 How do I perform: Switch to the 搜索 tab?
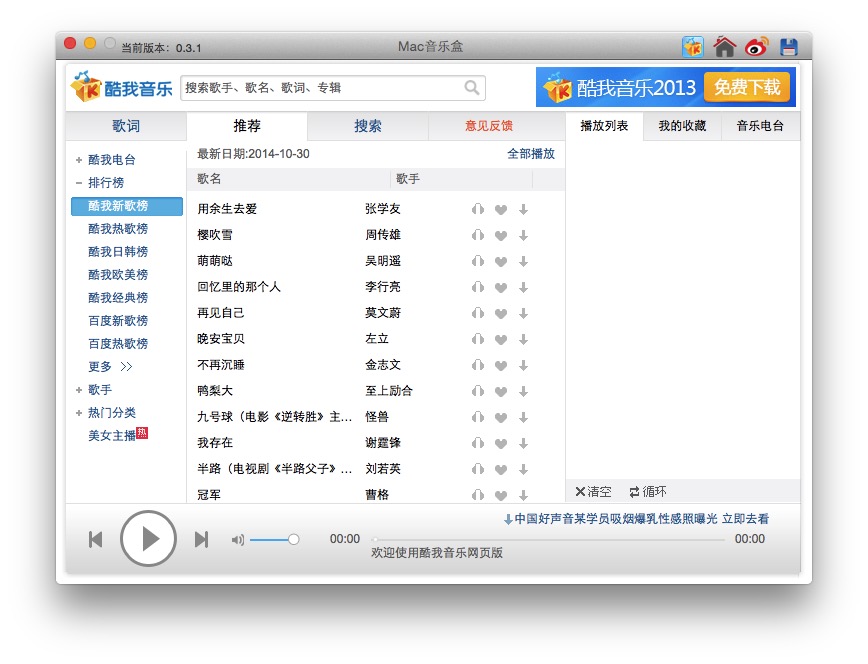(368, 126)
